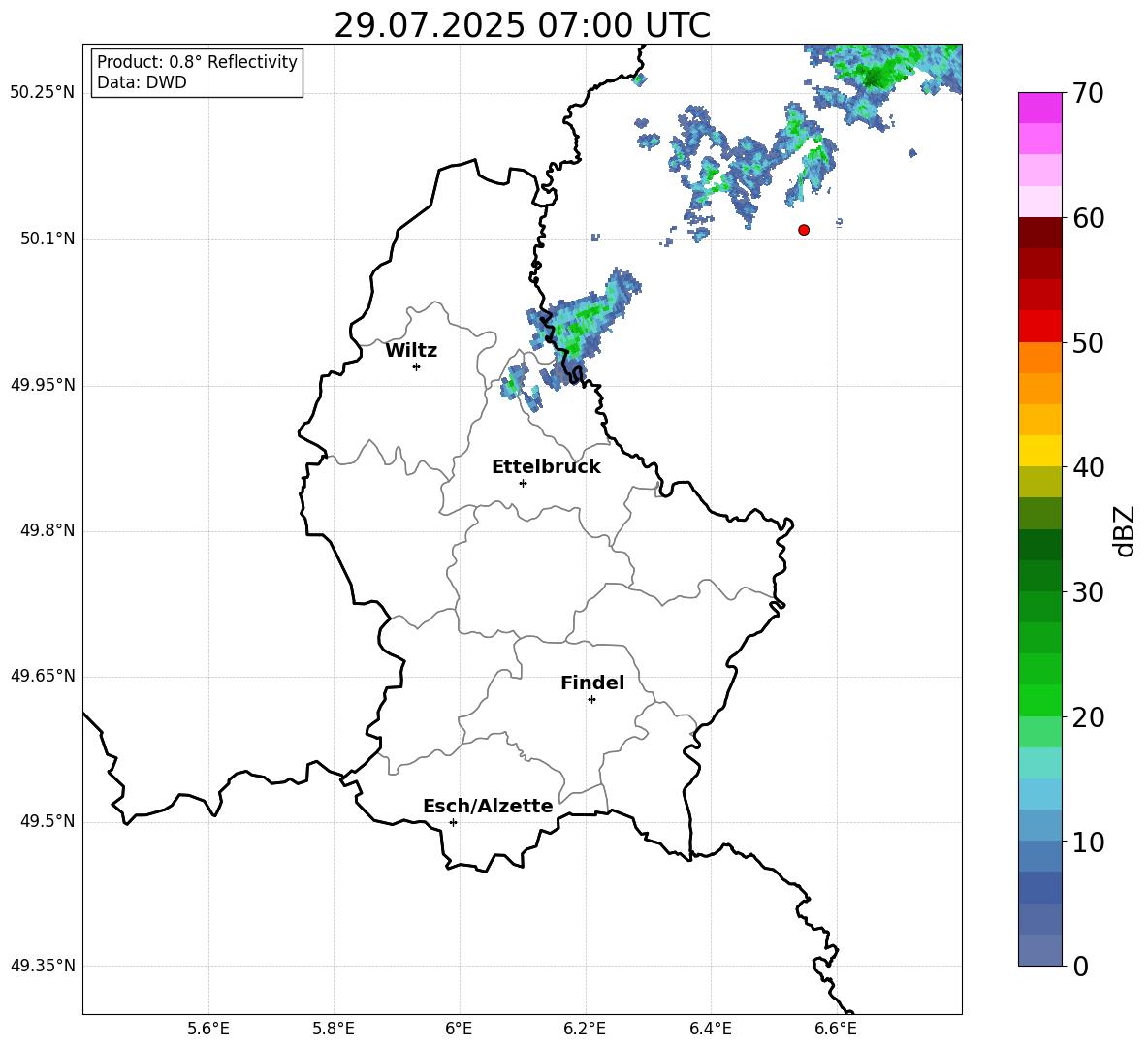Click the Data: DWD text
The width and height of the screenshot is (1148, 1048).
point(142,82)
